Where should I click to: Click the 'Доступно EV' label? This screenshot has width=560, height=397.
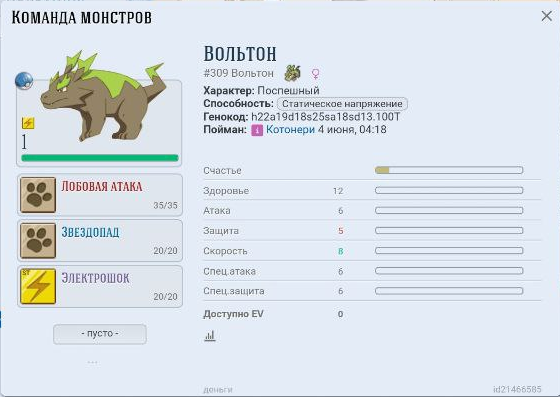tap(233, 314)
